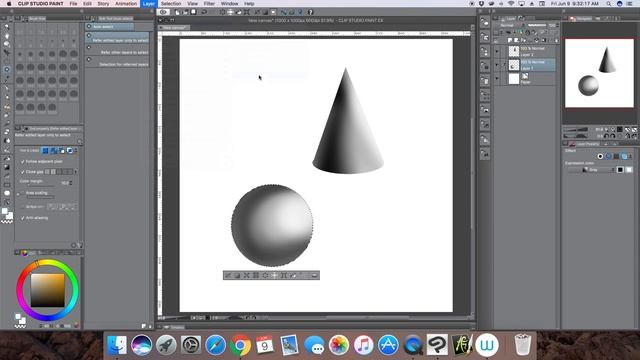The width and height of the screenshot is (640, 360).
Task: Click the Auto select sub tool group tab
Action: pos(109,27)
